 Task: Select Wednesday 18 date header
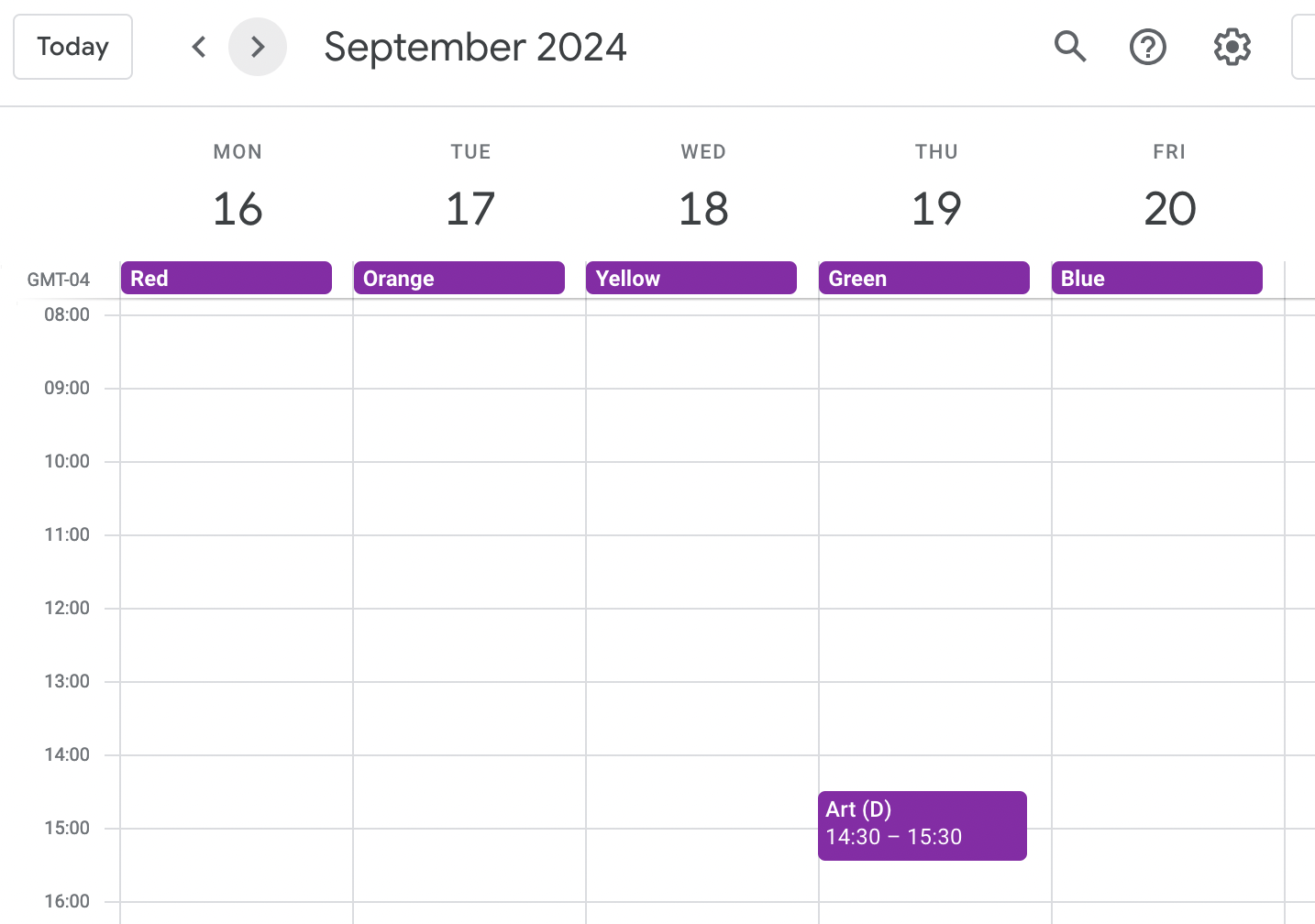pyautogui.click(x=703, y=208)
